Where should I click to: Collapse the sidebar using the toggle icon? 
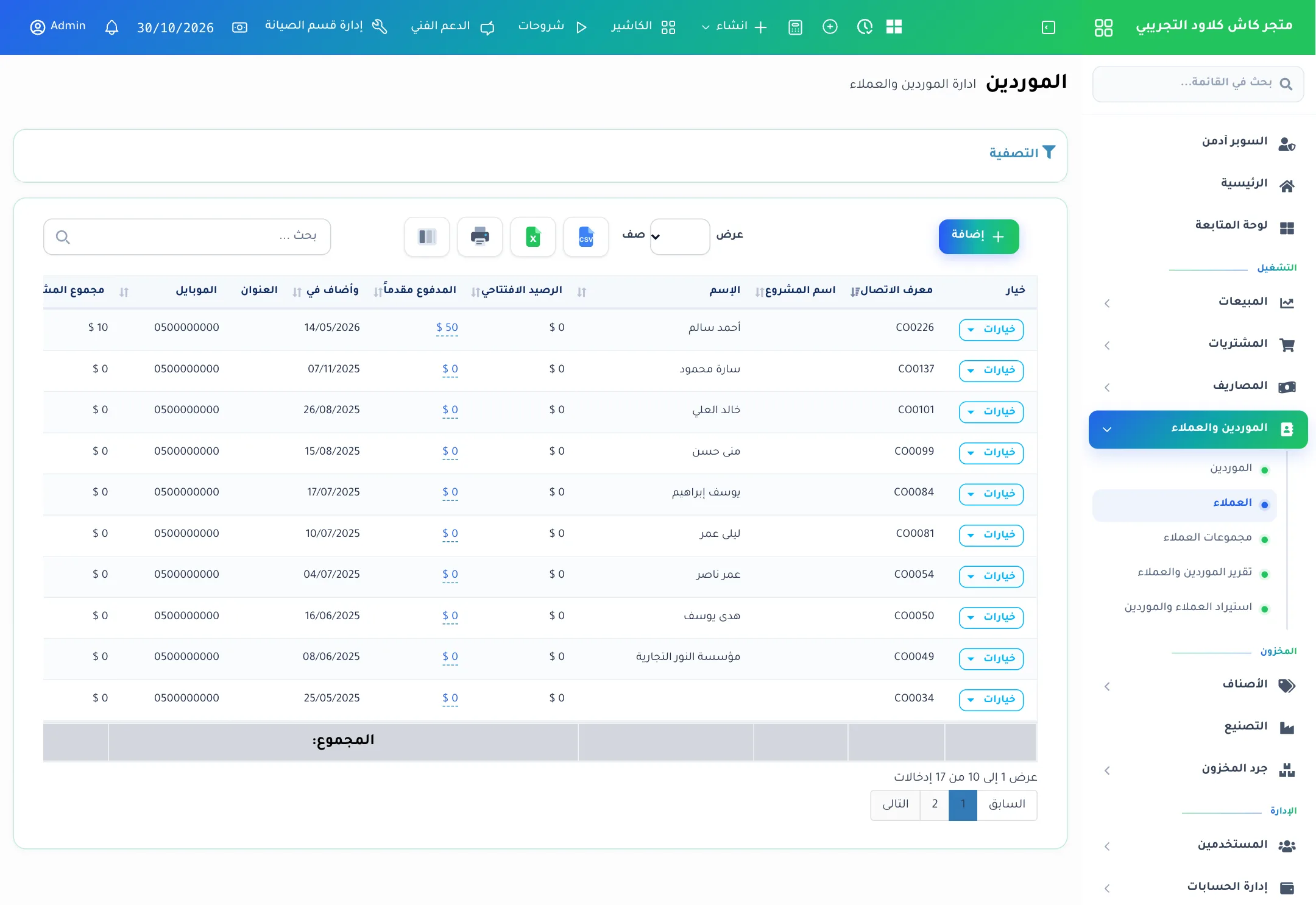tap(1049, 27)
